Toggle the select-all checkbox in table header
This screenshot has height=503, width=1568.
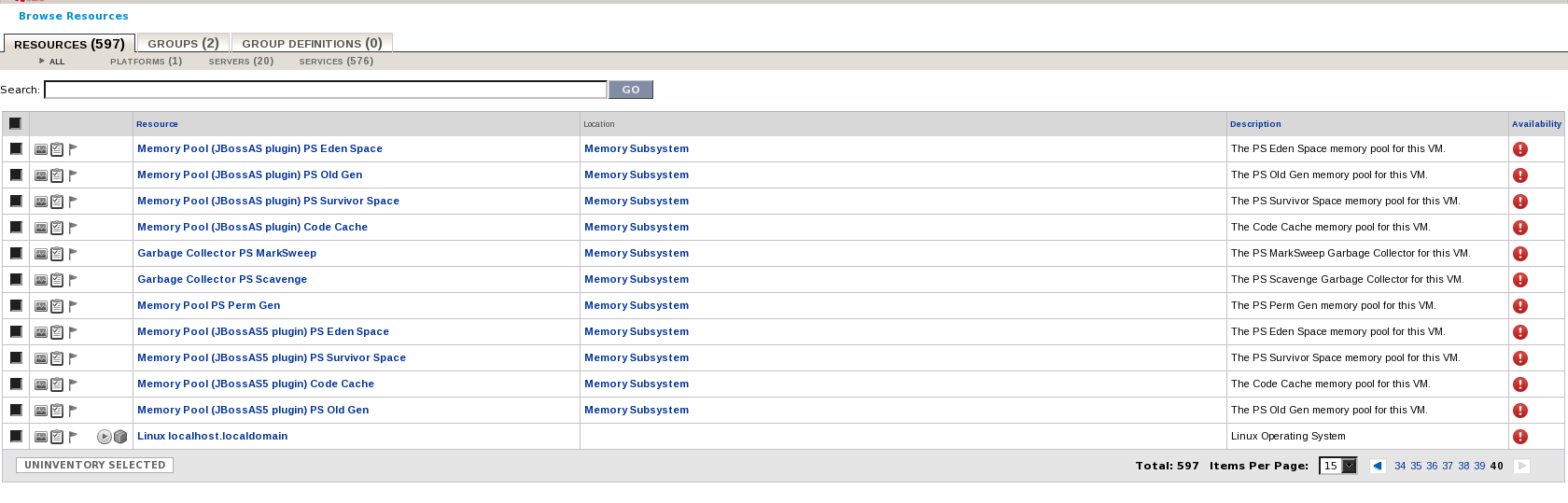(15, 123)
